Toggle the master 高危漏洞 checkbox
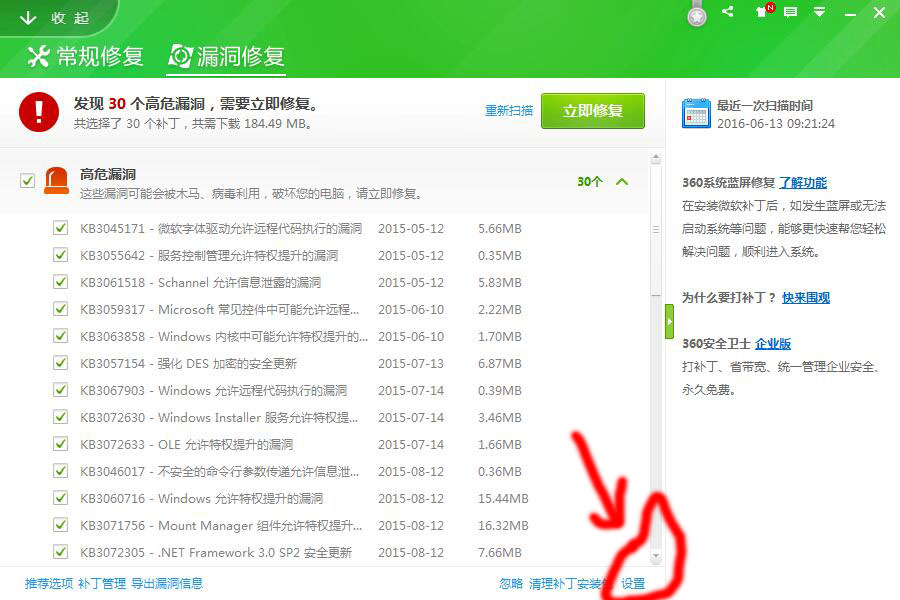The height and width of the screenshot is (600, 900). [x=24, y=181]
